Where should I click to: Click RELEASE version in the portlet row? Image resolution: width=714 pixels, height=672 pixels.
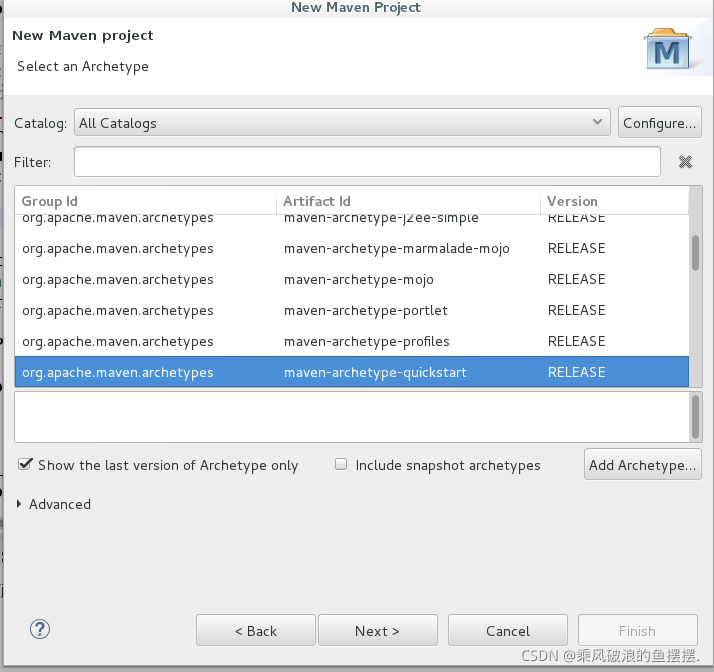click(x=576, y=310)
